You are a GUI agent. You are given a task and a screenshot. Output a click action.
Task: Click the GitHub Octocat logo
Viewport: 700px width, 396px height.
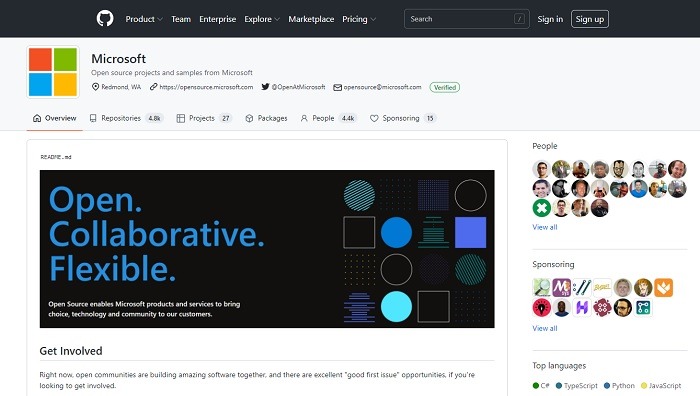coord(105,19)
